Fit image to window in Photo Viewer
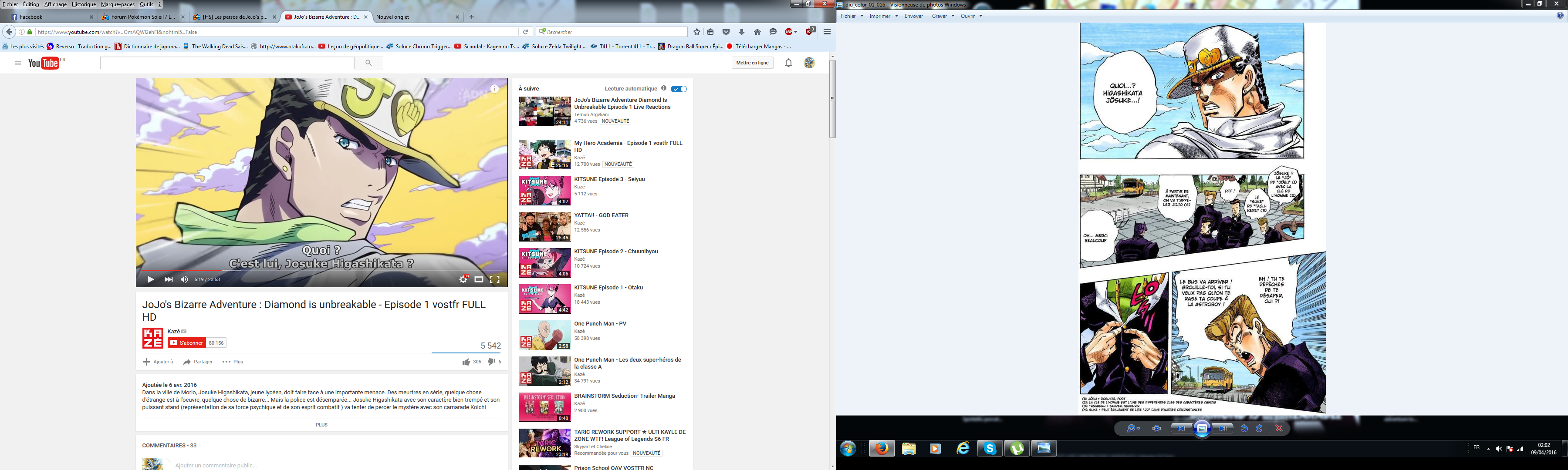Image resolution: width=1568 pixels, height=470 pixels. 1156,429
